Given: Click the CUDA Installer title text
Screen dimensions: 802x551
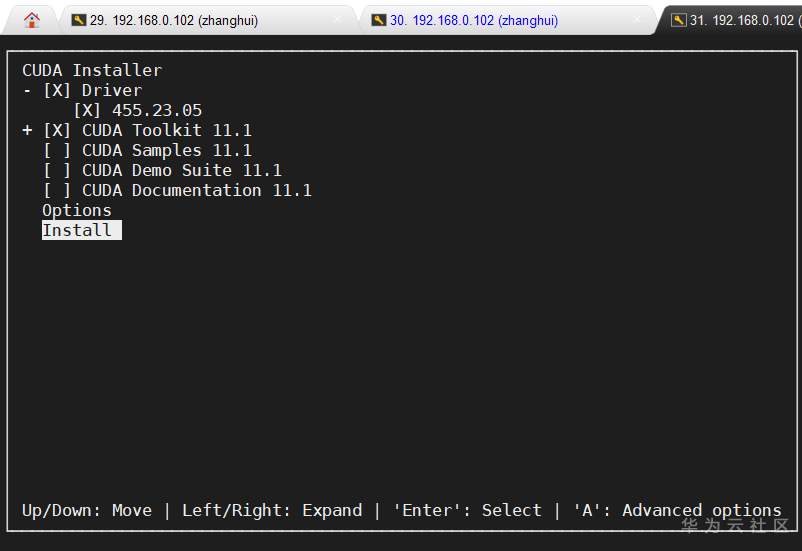Looking at the screenshot, I should click(92, 70).
